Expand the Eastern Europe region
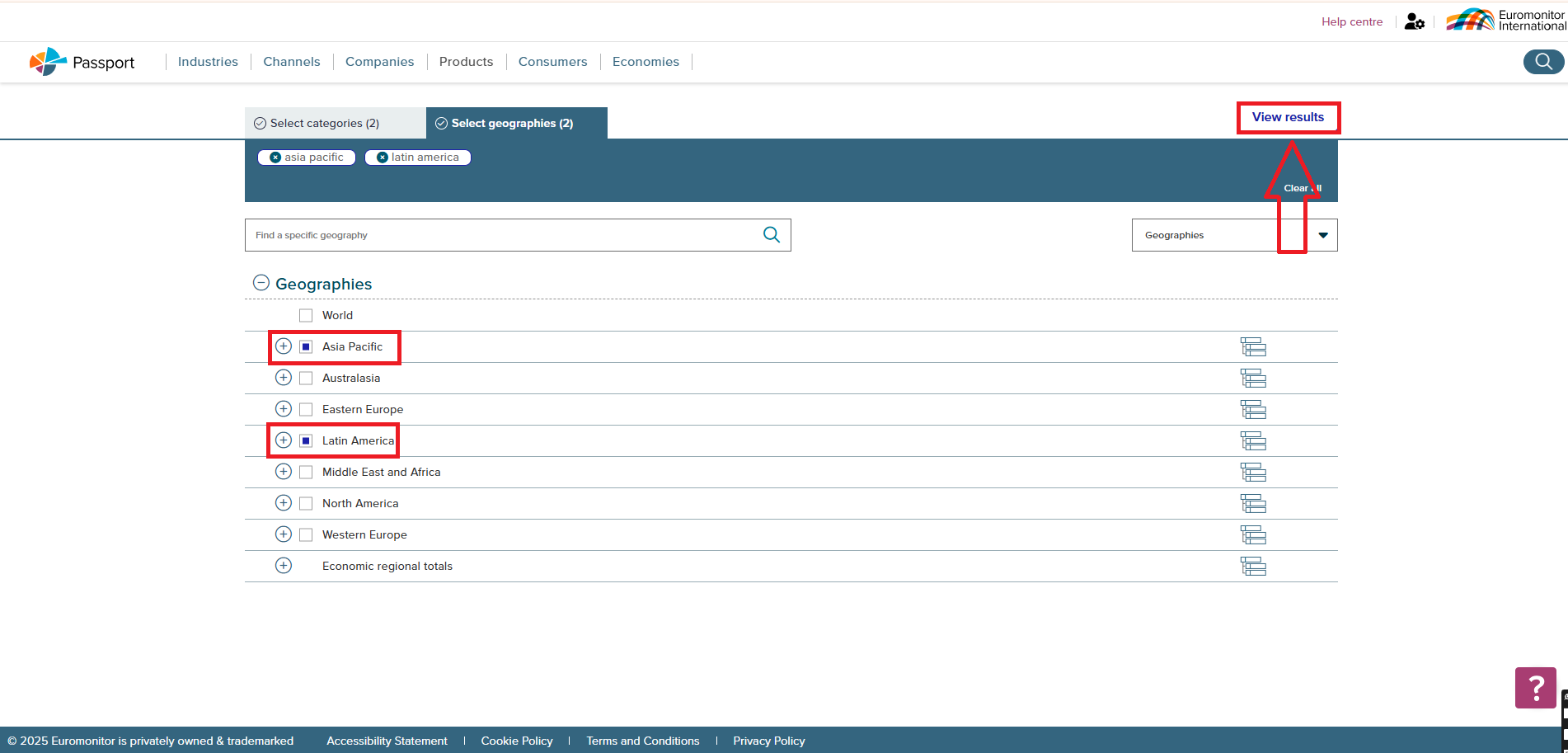1568x753 pixels. [x=284, y=409]
